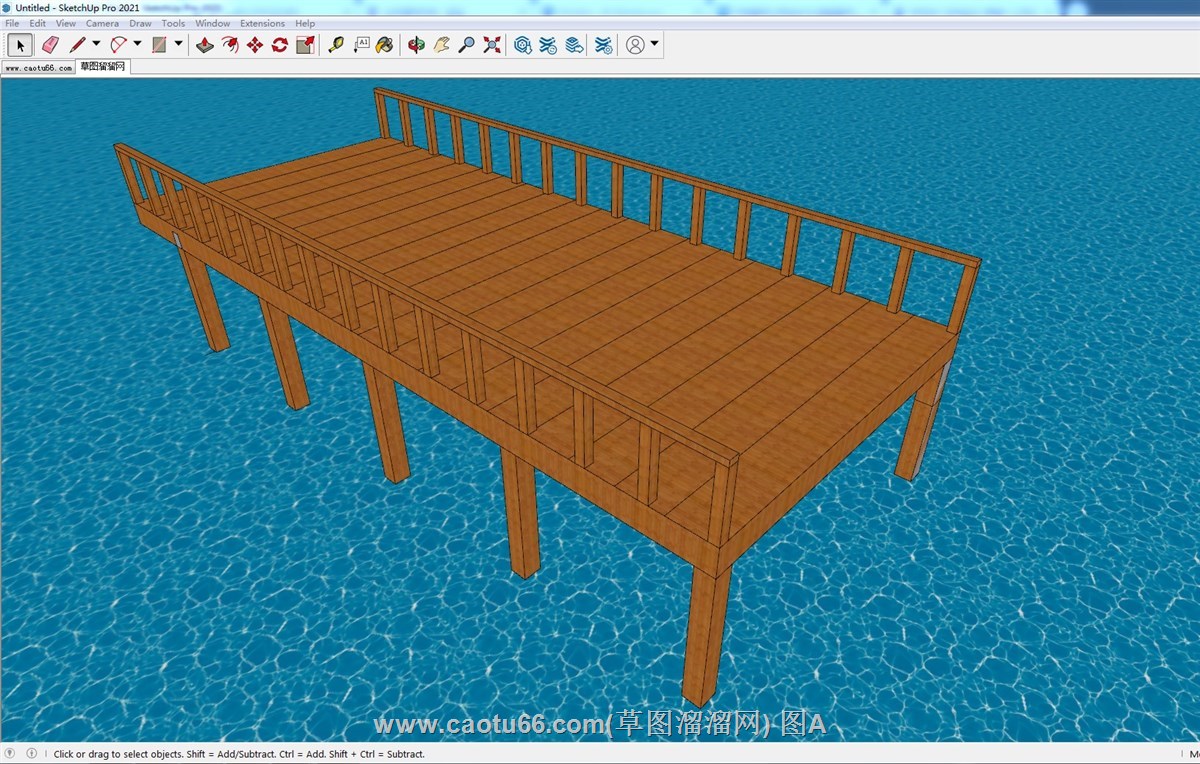Click the user account sign-in icon

coord(635,45)
